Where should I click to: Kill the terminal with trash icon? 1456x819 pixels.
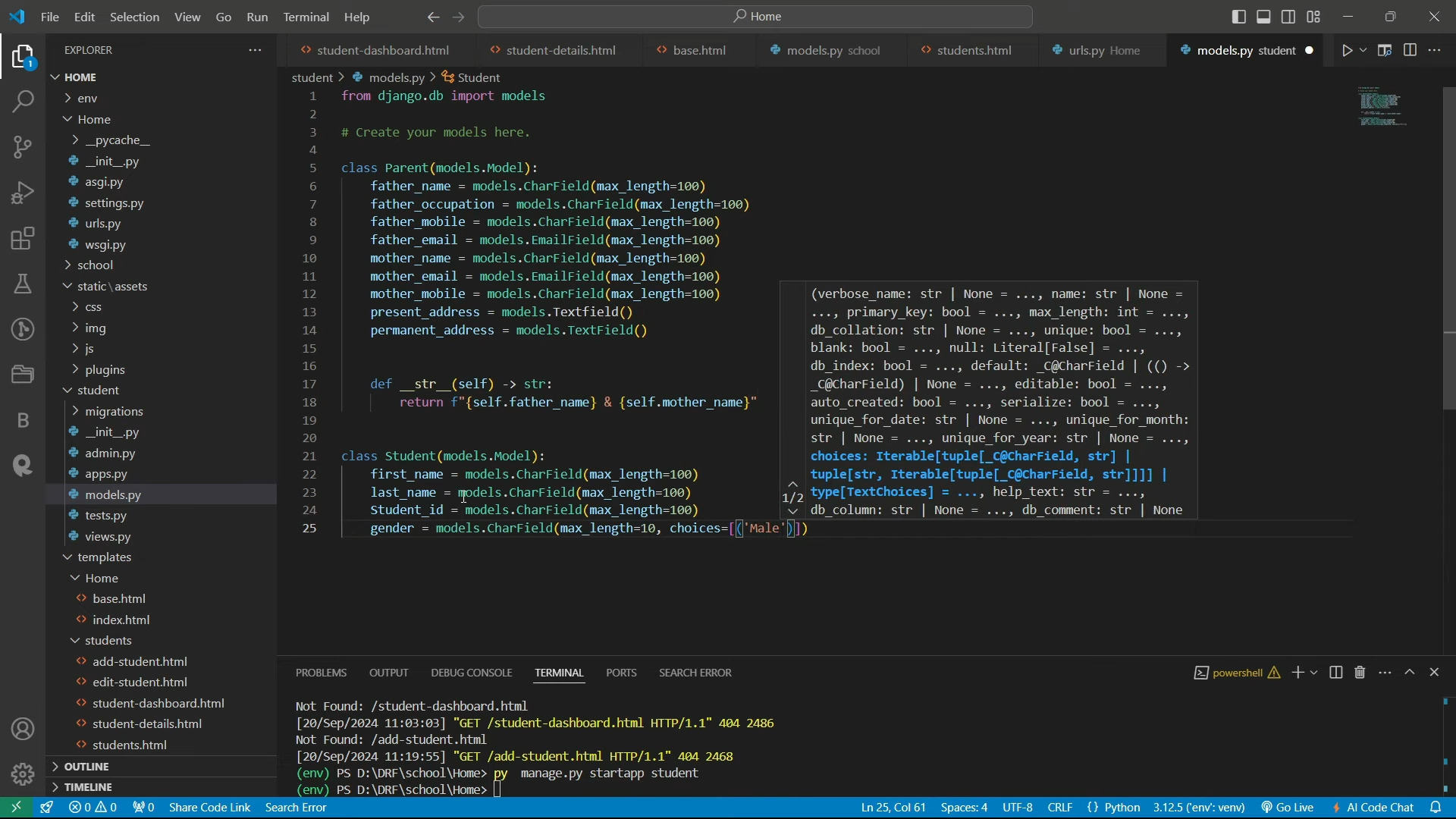[x=1360, y=673]
